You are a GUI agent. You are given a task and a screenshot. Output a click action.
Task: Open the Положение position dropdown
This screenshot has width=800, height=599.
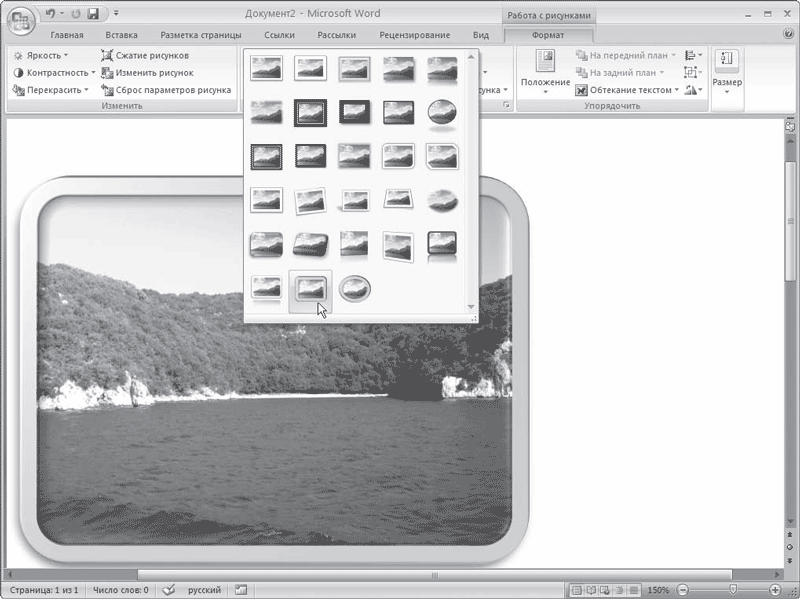[545, 72]
